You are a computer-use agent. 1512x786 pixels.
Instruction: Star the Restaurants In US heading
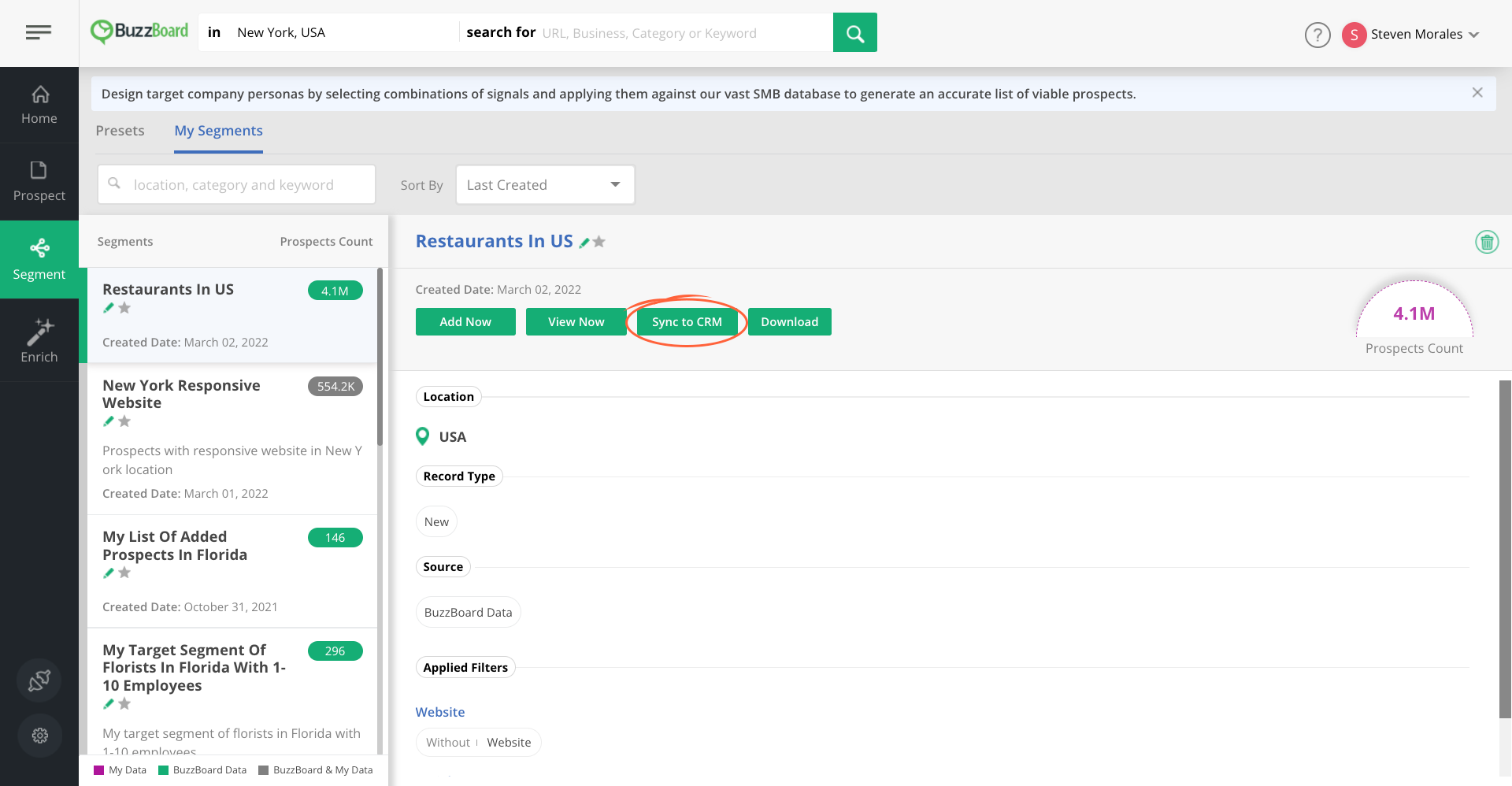pyautogui.click(x=599, y=242)
